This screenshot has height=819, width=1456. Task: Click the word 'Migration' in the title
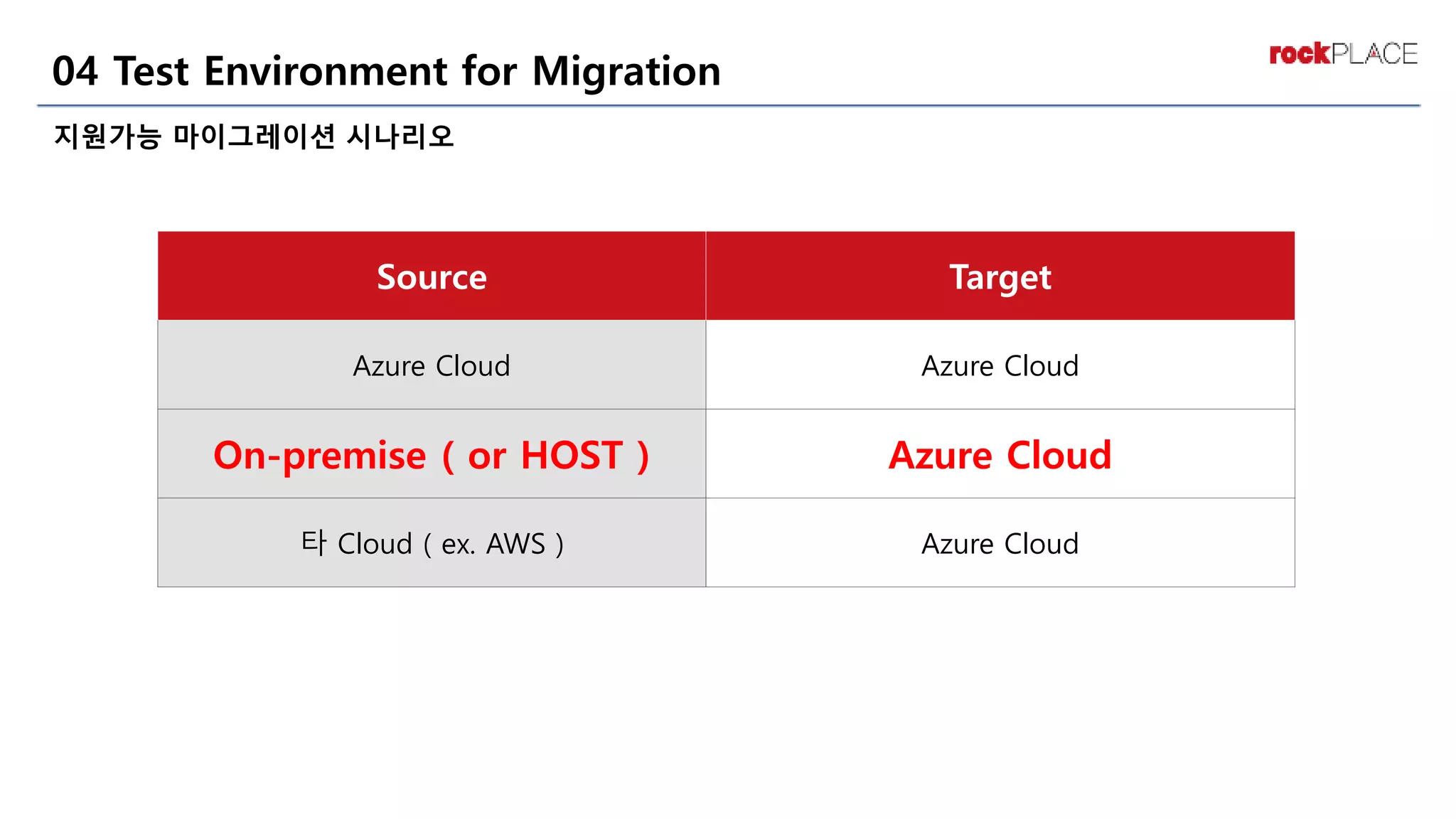626,71
